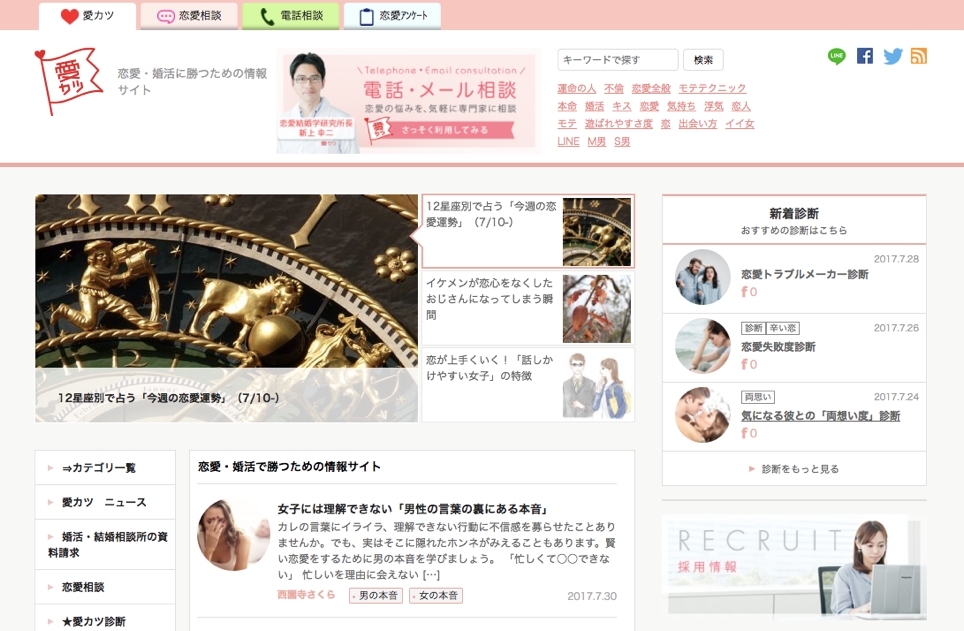
Task: Open the 恋愛失敗度診断 title
Action: pos(778,347)
